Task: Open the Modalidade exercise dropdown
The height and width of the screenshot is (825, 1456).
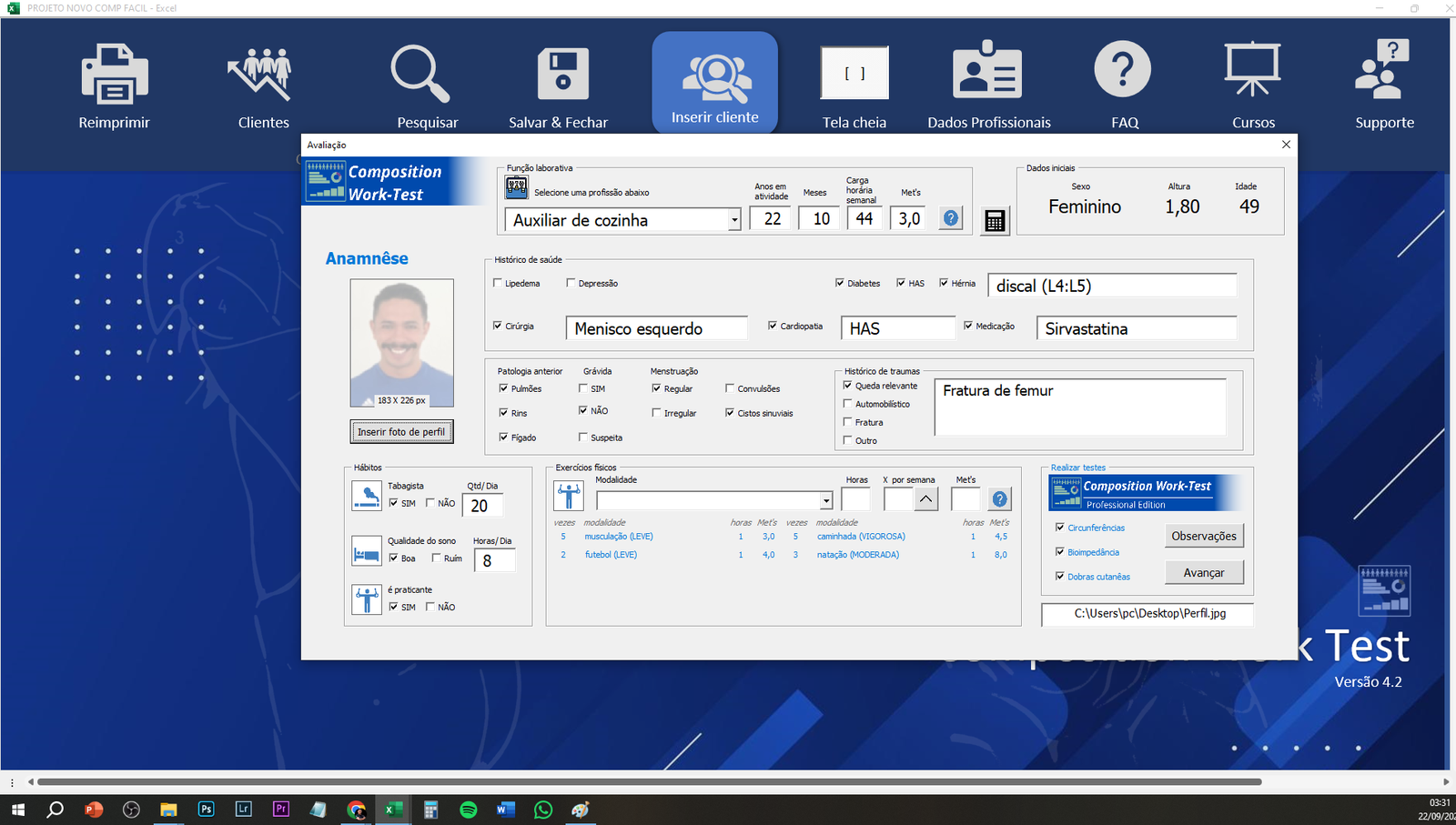Action: click(825, 500)
